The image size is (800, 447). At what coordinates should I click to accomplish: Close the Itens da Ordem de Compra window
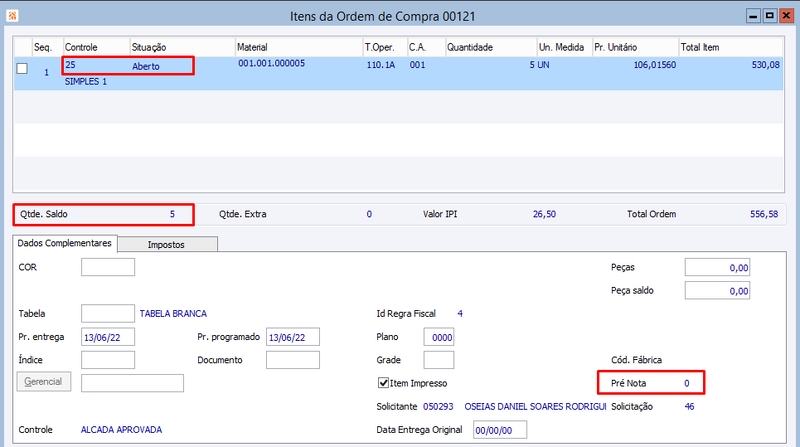[x=787, y=16]
